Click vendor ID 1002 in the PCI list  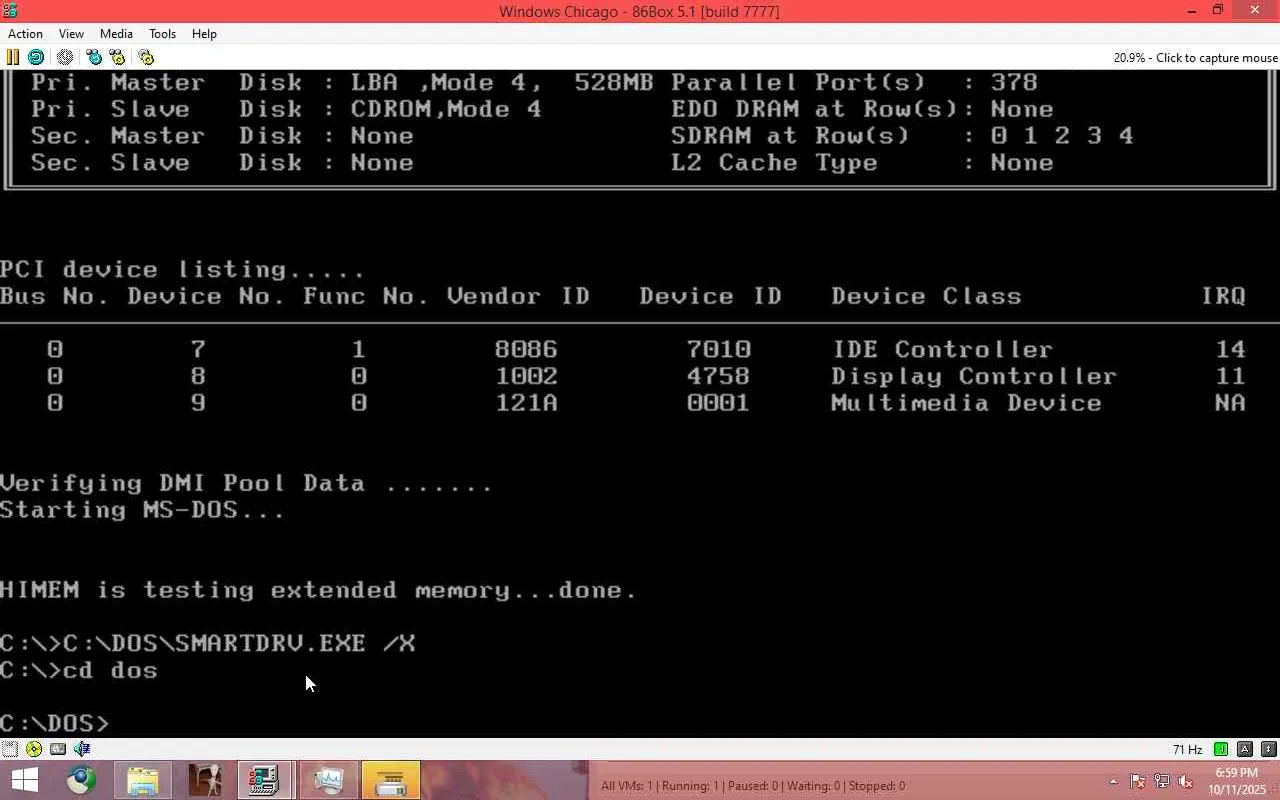click(x=526, y=377)
